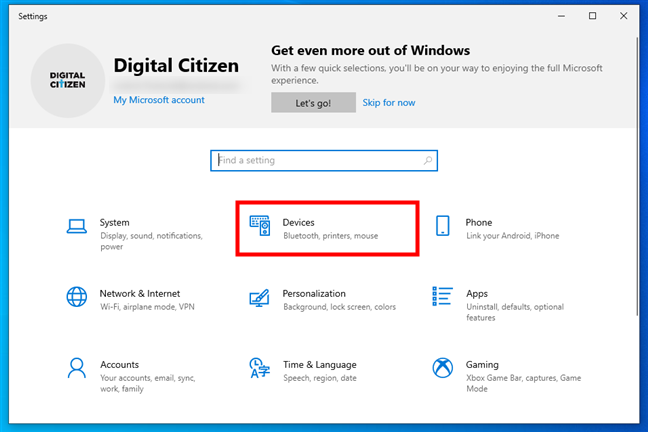Click 'Wi-Fi, airplane mode, VPN' description
The height and width of the screenshot is (432, 648).
coord(147,307)
